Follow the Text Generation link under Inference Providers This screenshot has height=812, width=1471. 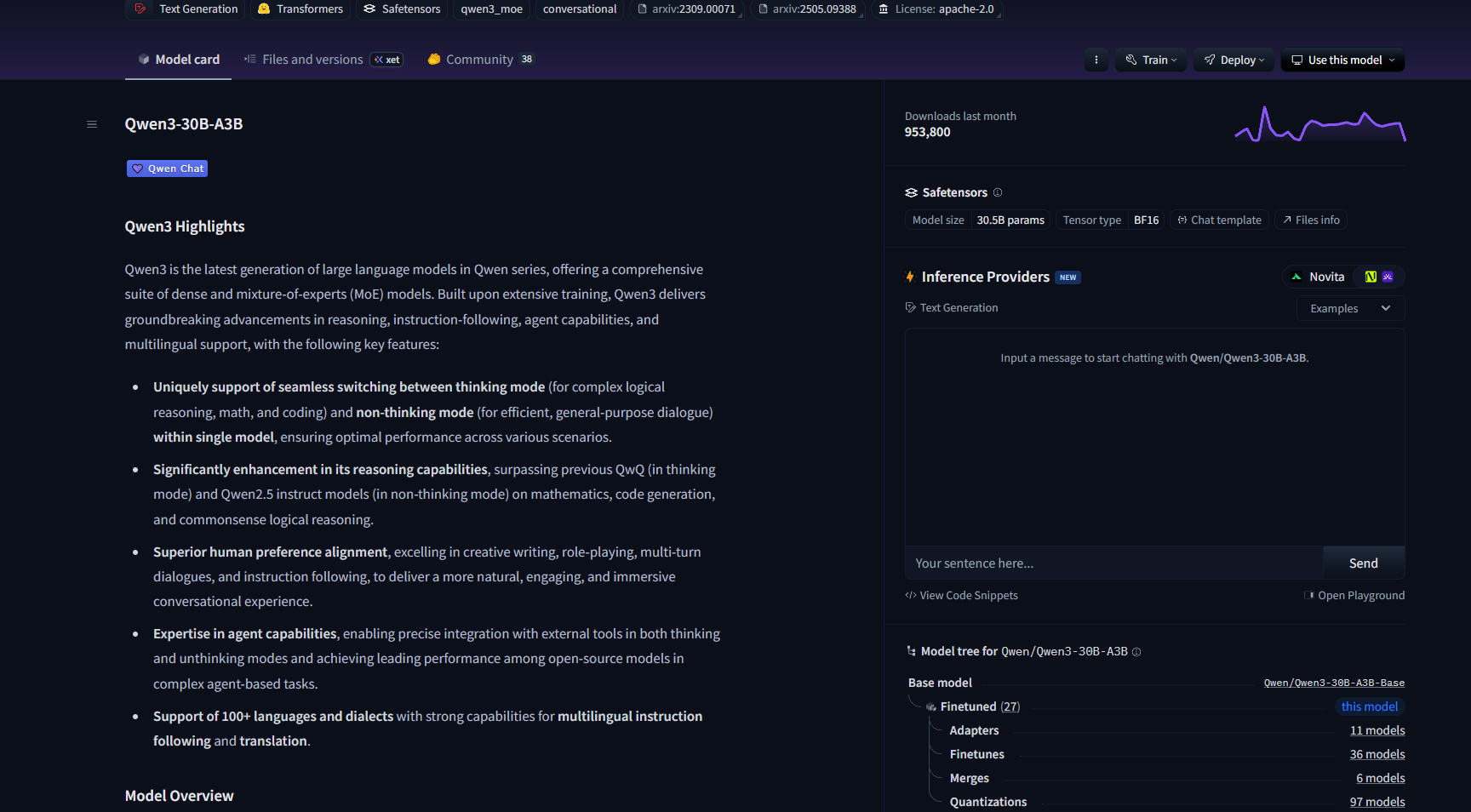click(952, 308)
